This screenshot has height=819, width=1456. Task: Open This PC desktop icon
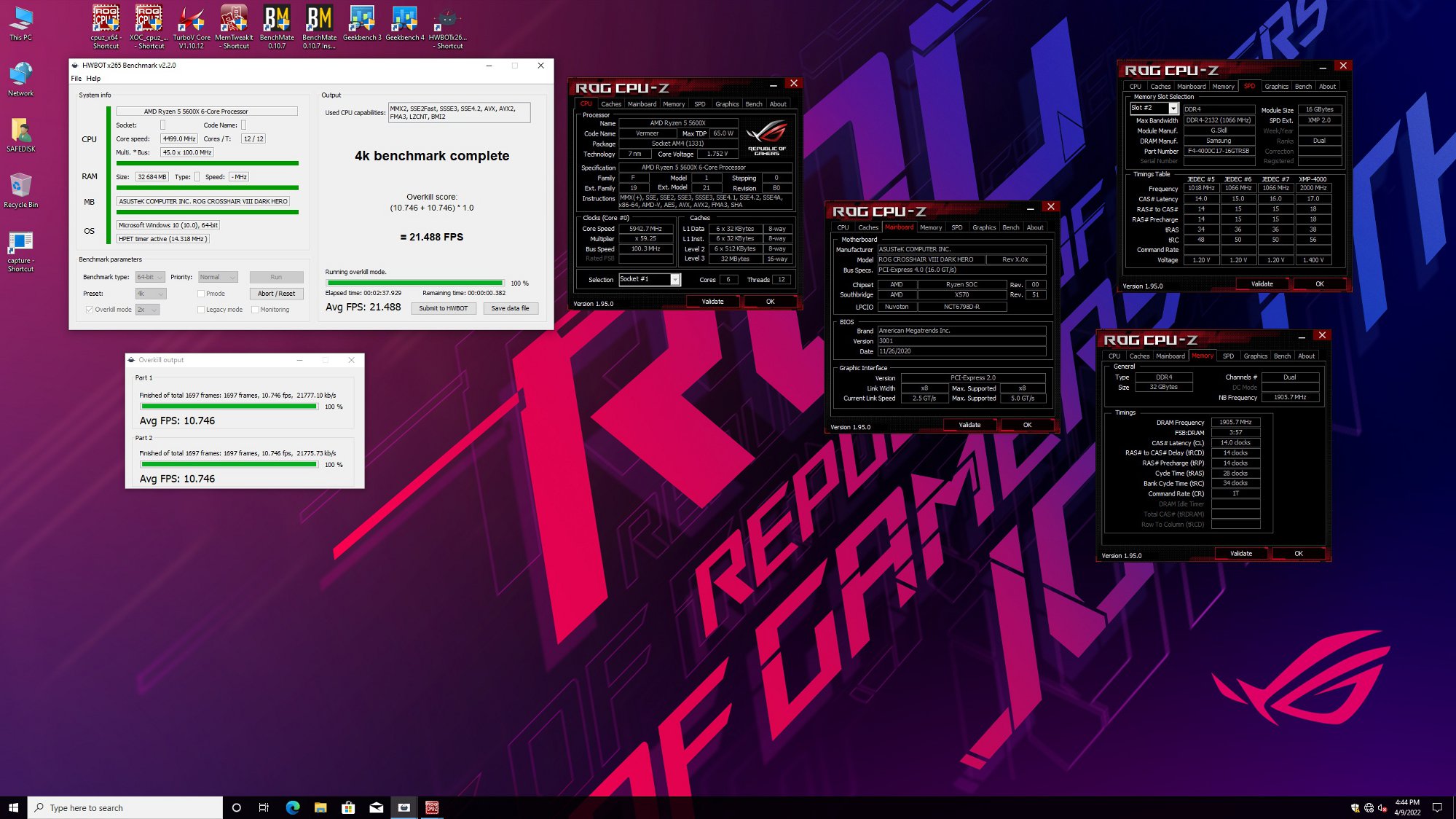tap(20, 23)
